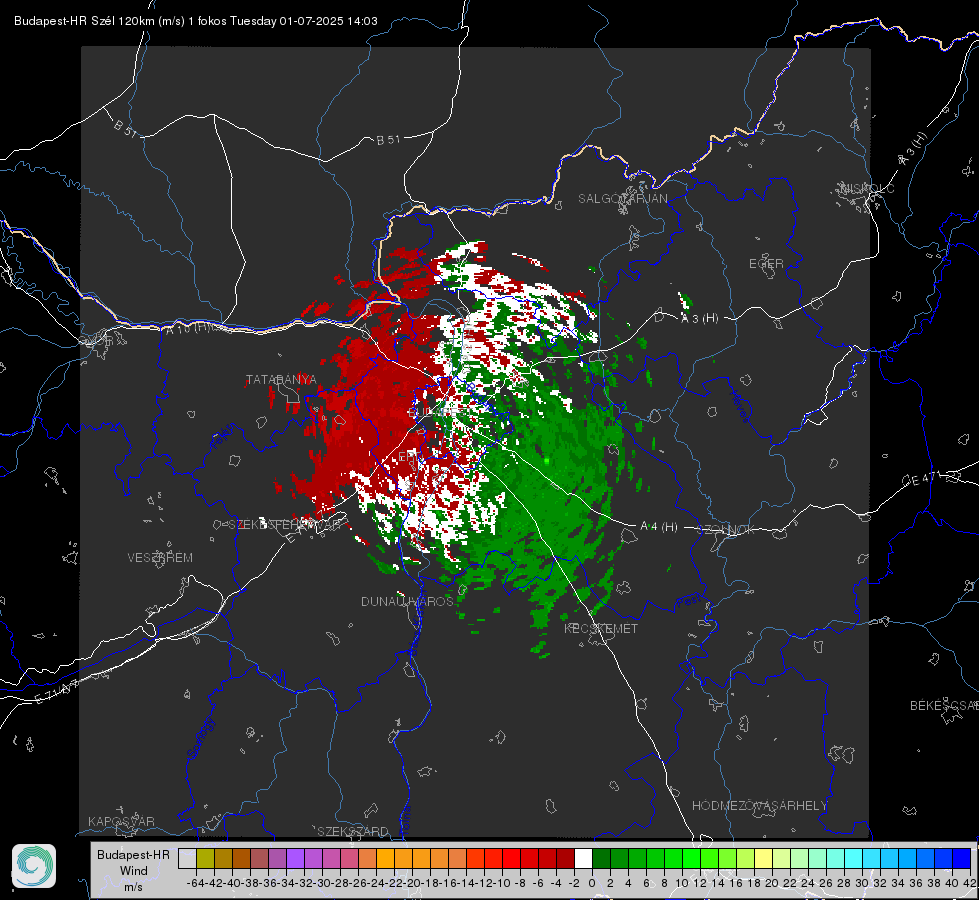979x900 pixels.
Task: Click the radar title text with date 01-07-2025 14:03
Action: pyautogui.click(x=195, y=21)
